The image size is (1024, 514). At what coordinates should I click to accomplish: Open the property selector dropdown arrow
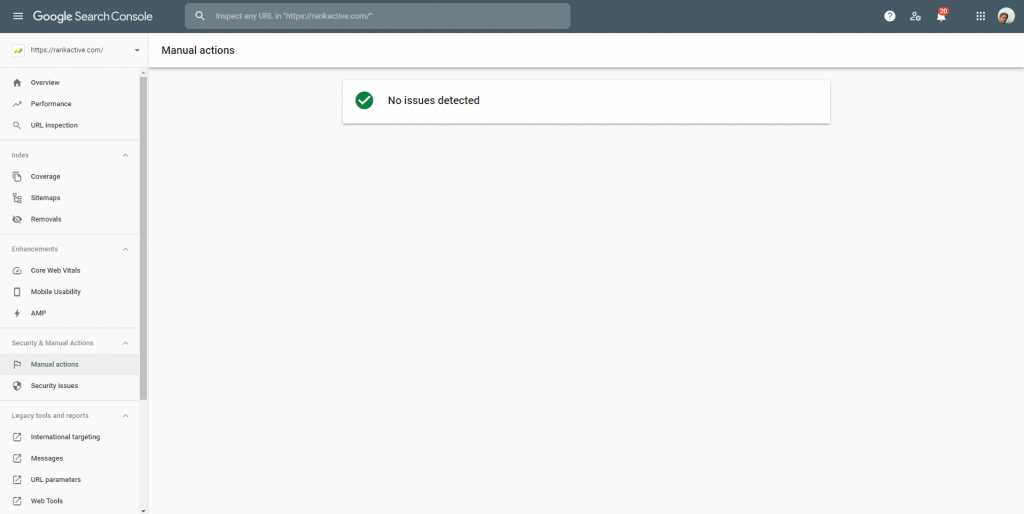[x=136, y=50]
